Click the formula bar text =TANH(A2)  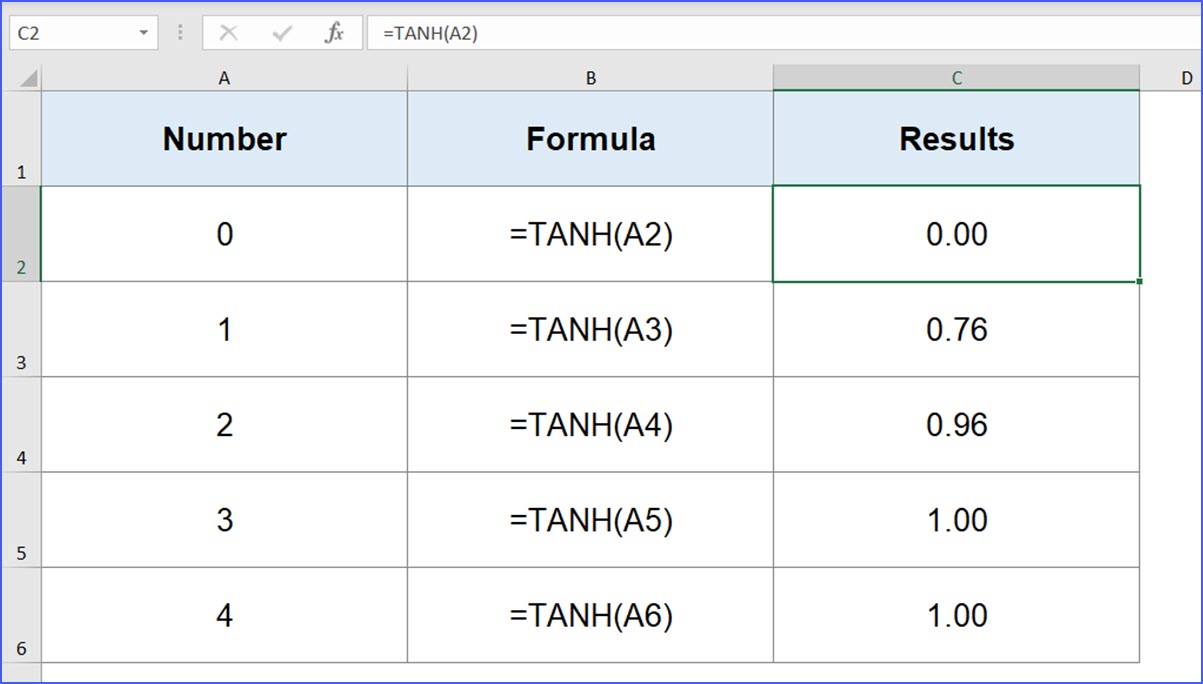click(430, 33)
